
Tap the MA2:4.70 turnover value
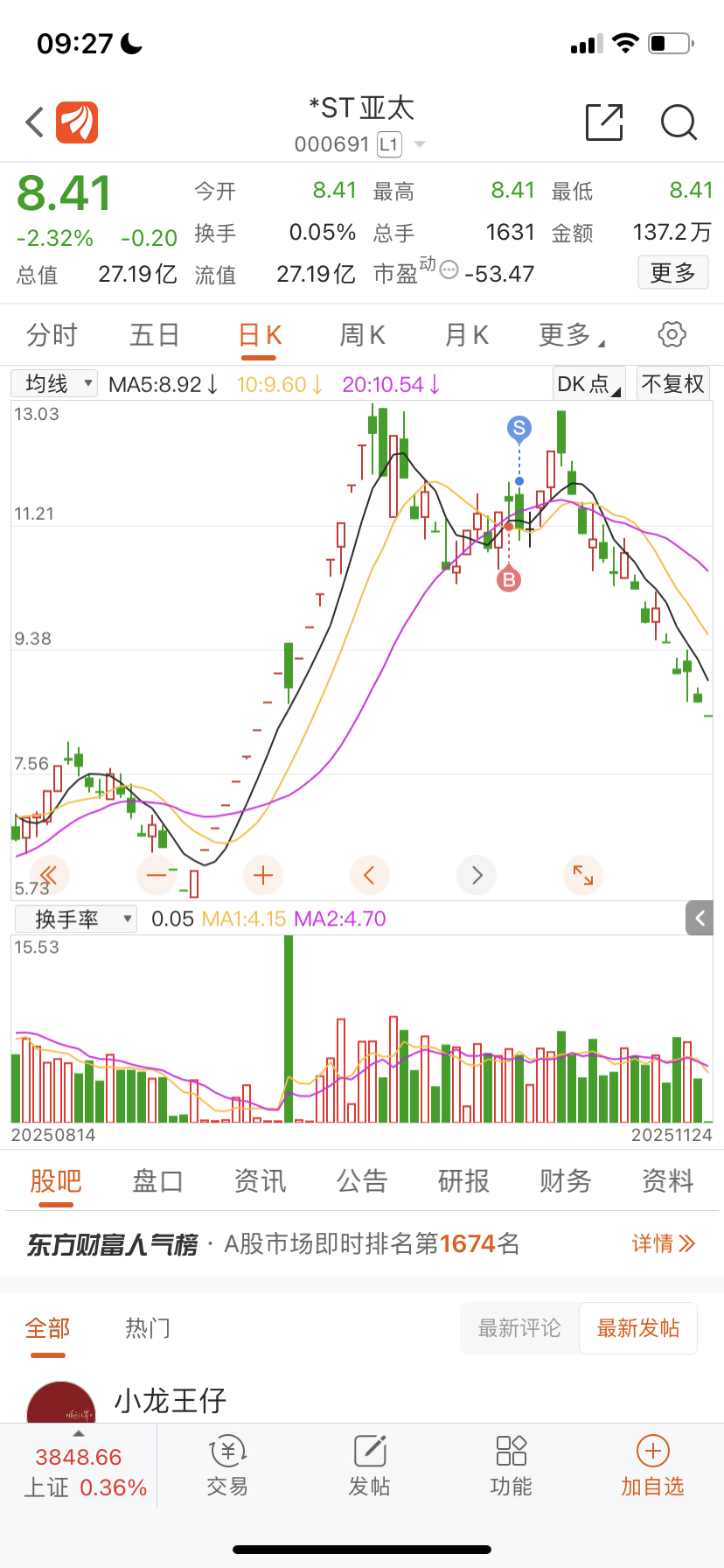[x=340, y=919]
